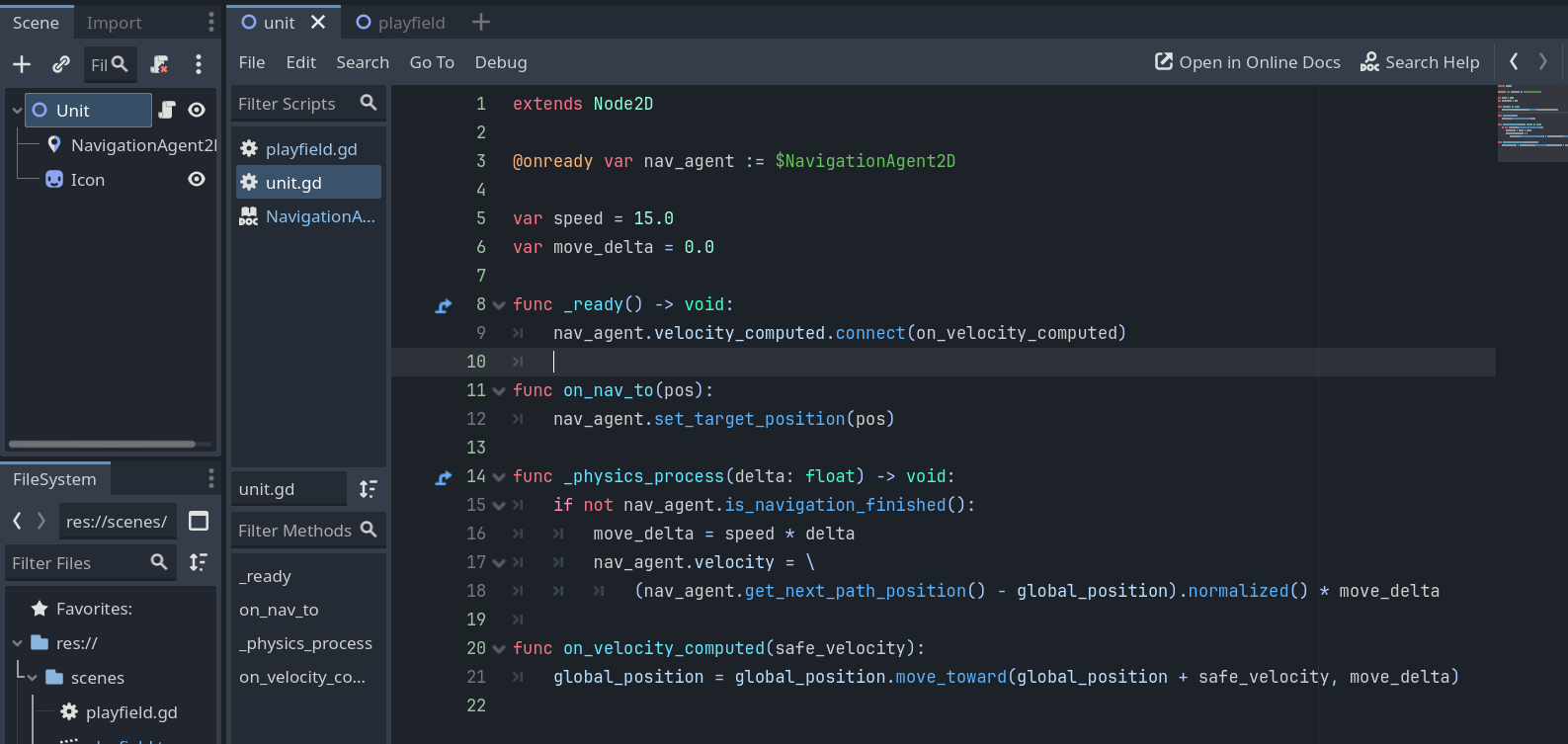Screen dimensions: 1568x744
Task: Click the instantiate child scene link icon
Action: click(61, 64)
